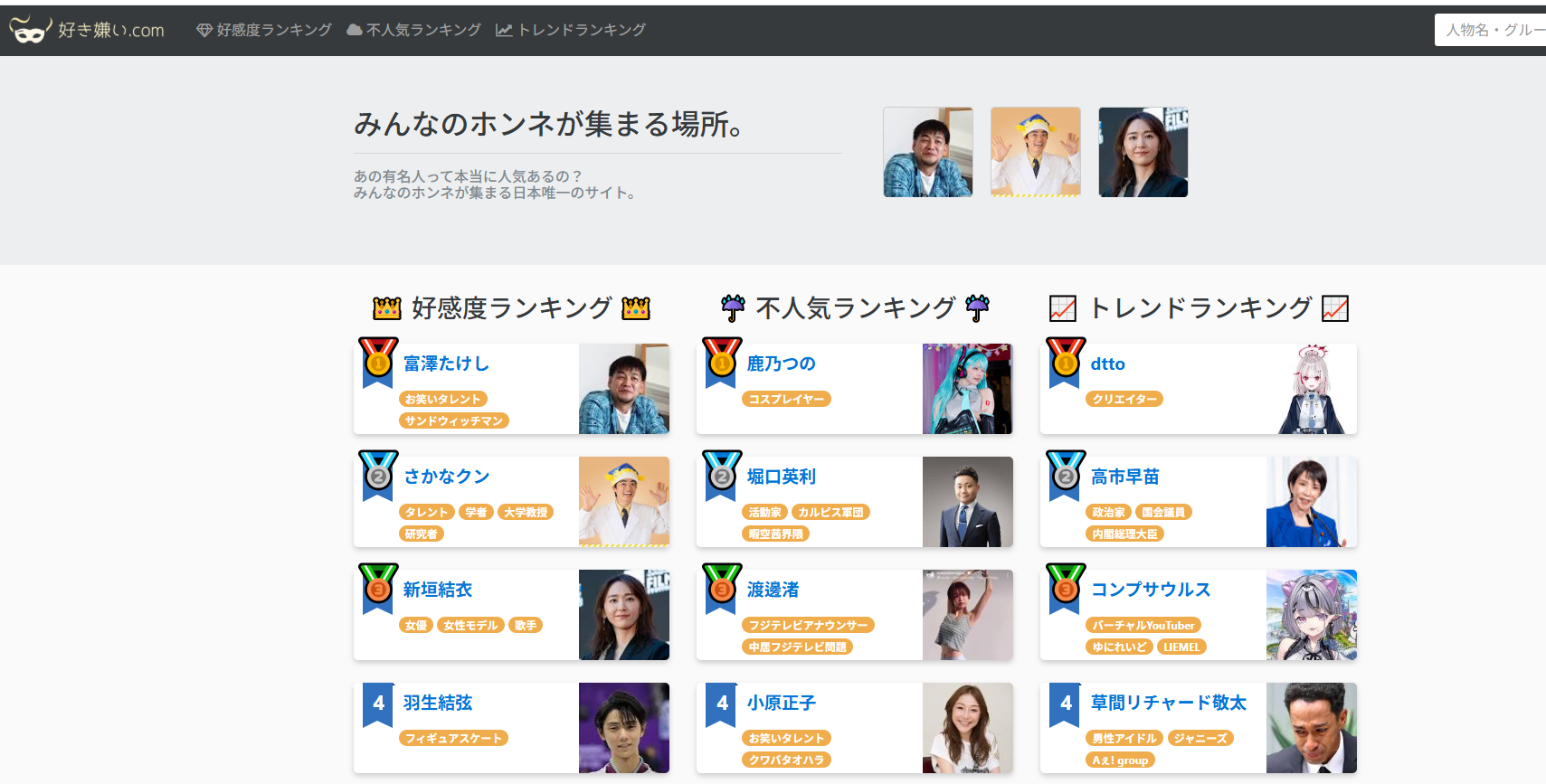Click the cloud icon beside 不人気ランキング

tap(355, 31)
